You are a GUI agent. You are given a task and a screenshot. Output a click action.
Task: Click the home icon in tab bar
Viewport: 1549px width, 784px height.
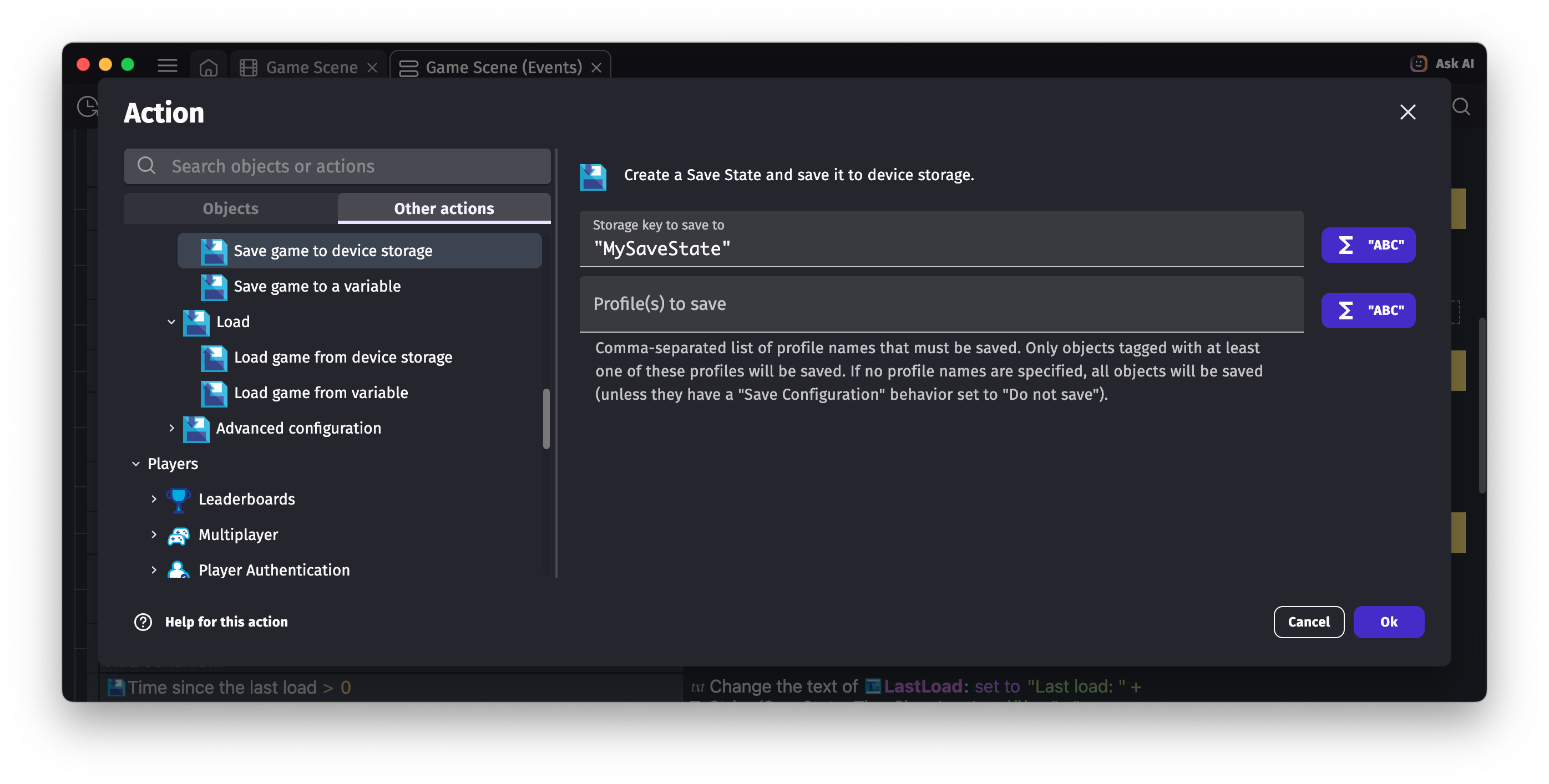click(208, 67)
